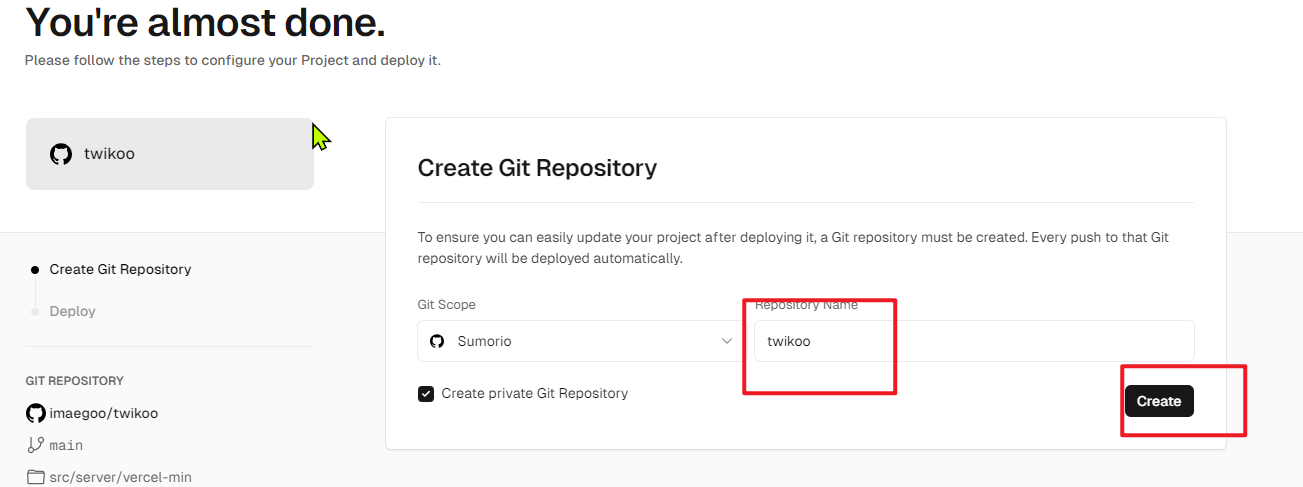Image resolution: width=1303 pixels, height=487 pixels.
Task: Open the imaegoo/twikoo repository link
Action: pyautogui.click(x=104, y=413)
